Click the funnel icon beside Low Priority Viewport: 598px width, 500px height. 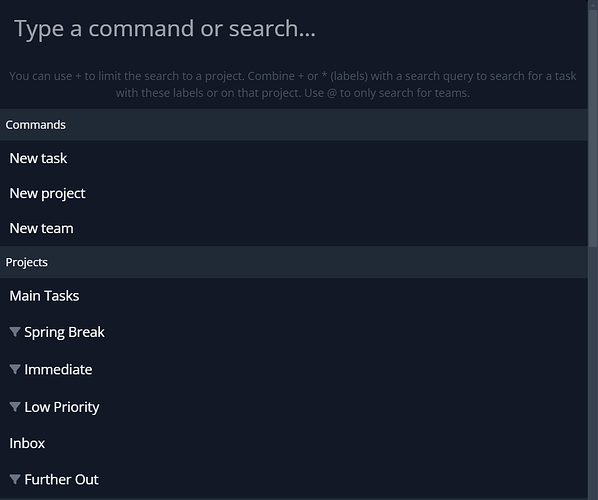pyautogui.click(x=15, y=407)
